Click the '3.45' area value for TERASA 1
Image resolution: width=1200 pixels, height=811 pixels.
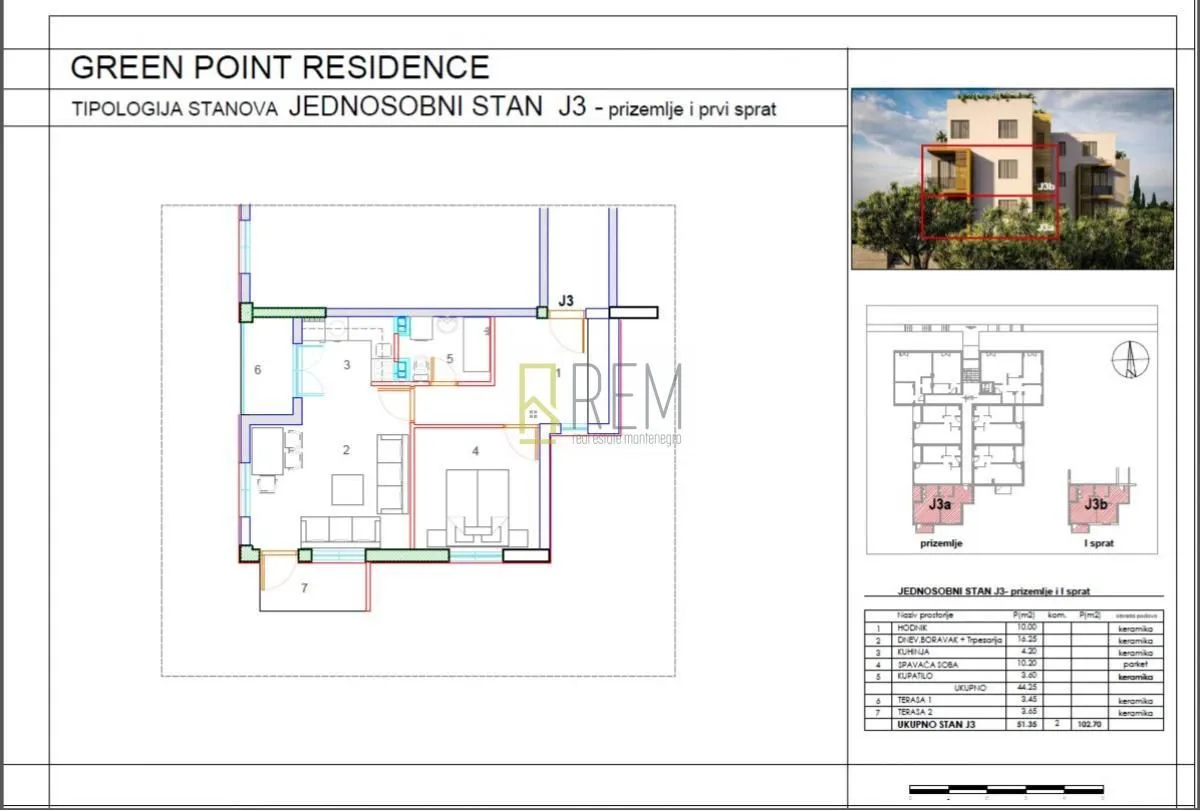pos(1030,699)
